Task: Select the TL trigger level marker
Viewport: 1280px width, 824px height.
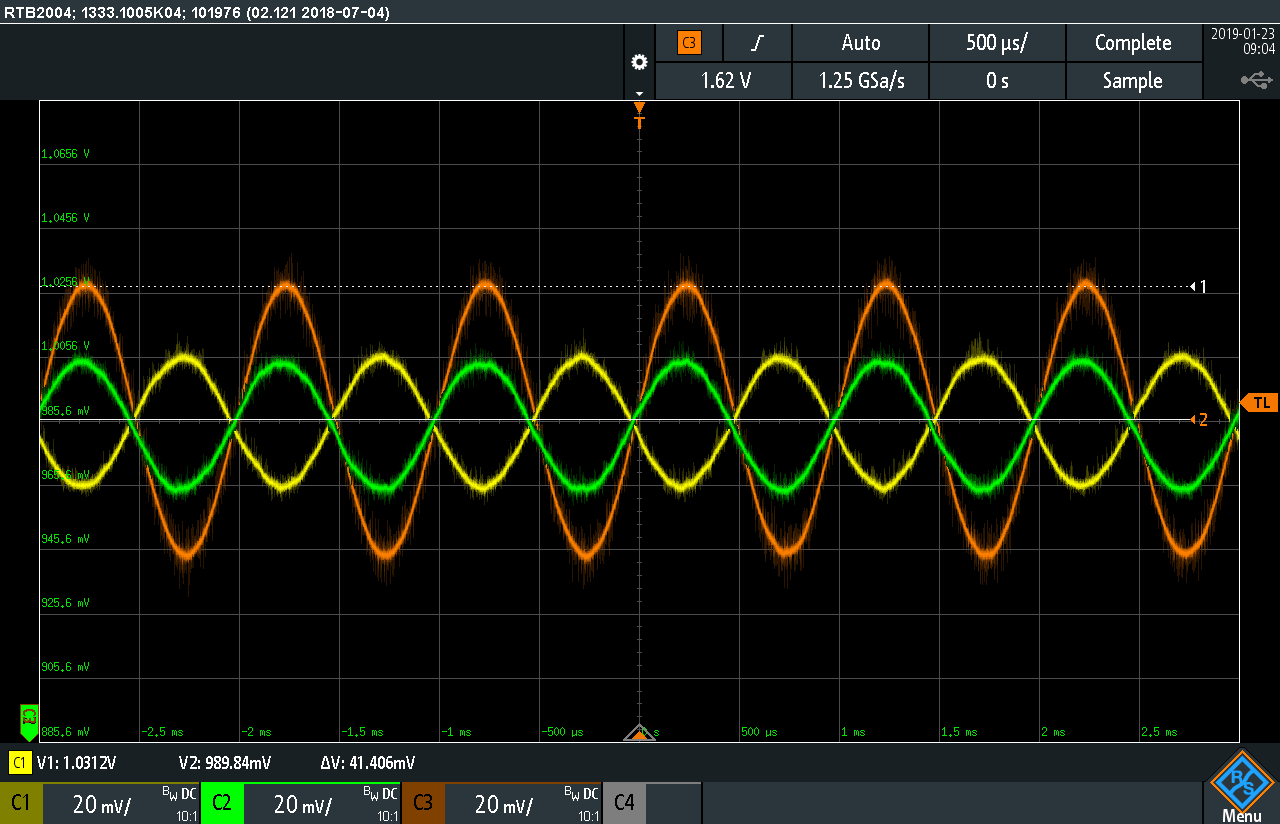Action: 1259,402
